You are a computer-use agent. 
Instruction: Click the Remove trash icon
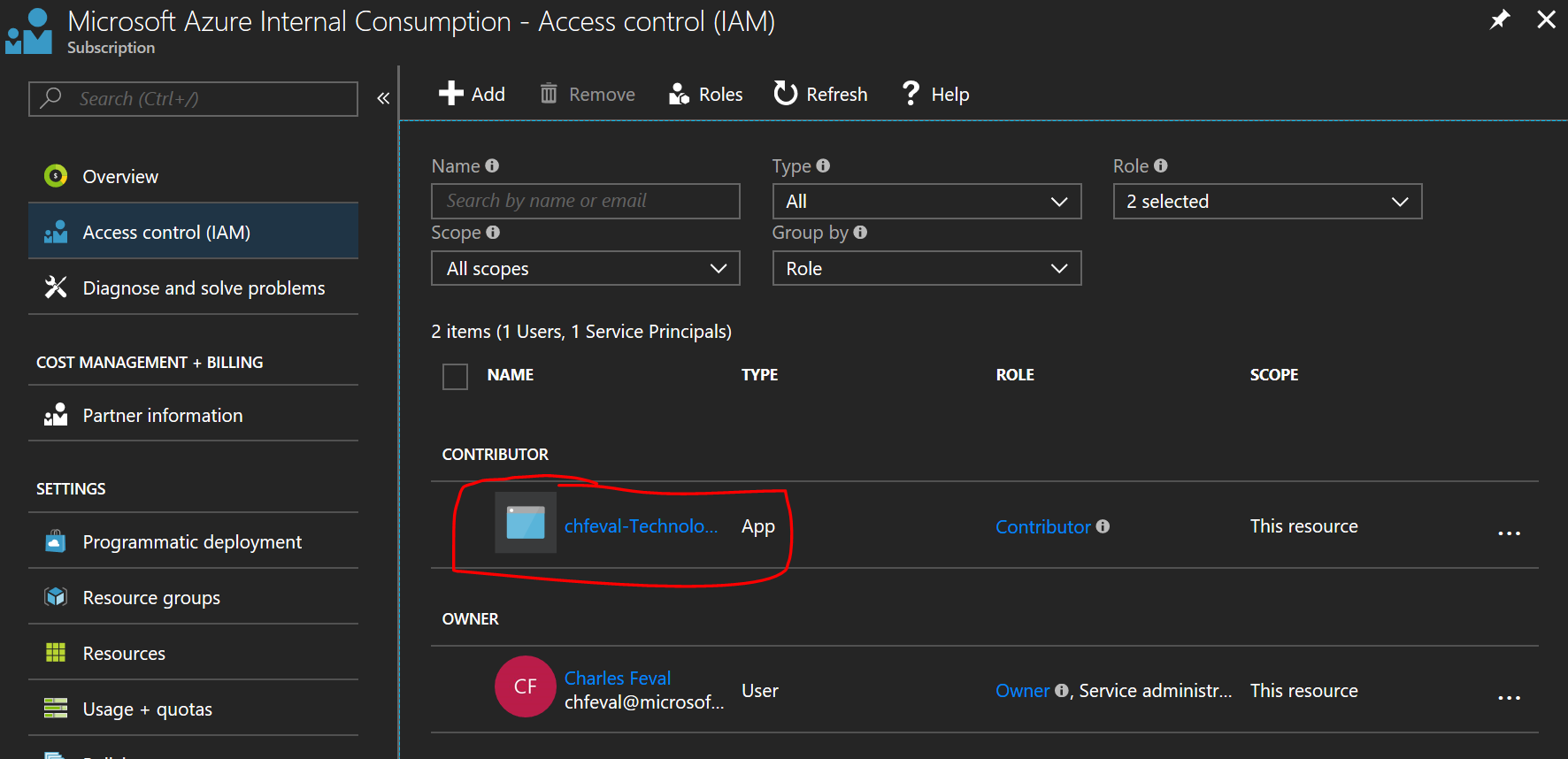pyautogui.click(x=549, y=94)
